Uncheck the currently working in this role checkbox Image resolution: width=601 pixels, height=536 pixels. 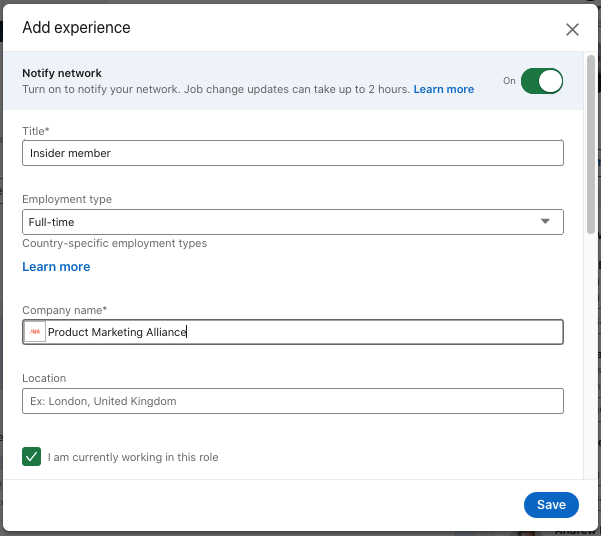click(x=31, y=457)
